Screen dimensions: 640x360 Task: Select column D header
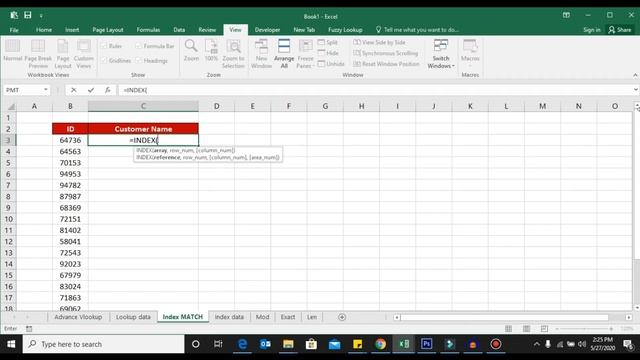[216, 107]
